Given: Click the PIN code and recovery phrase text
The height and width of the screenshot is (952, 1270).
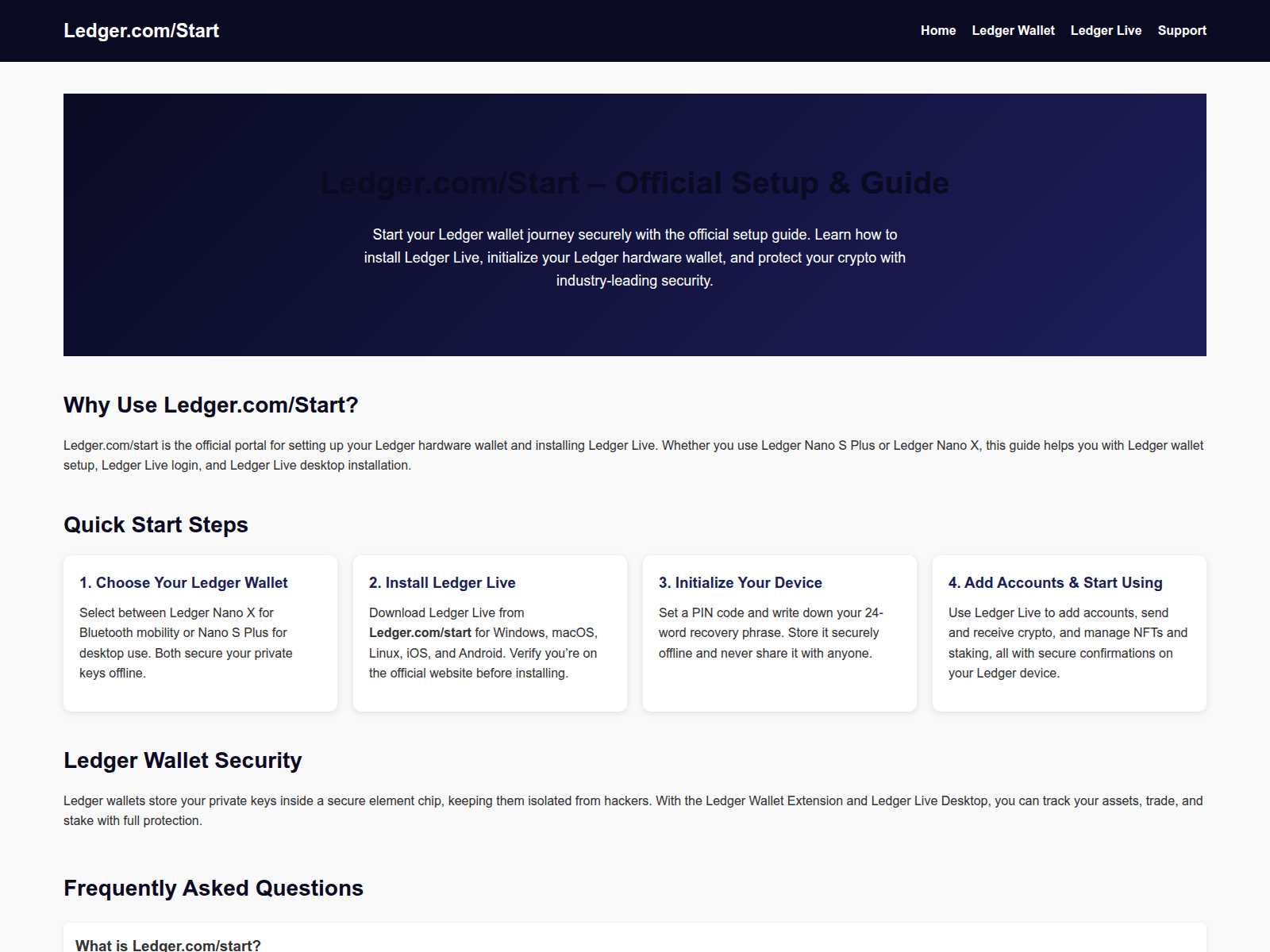Looking at the screenshot, I should click(771, 633).
